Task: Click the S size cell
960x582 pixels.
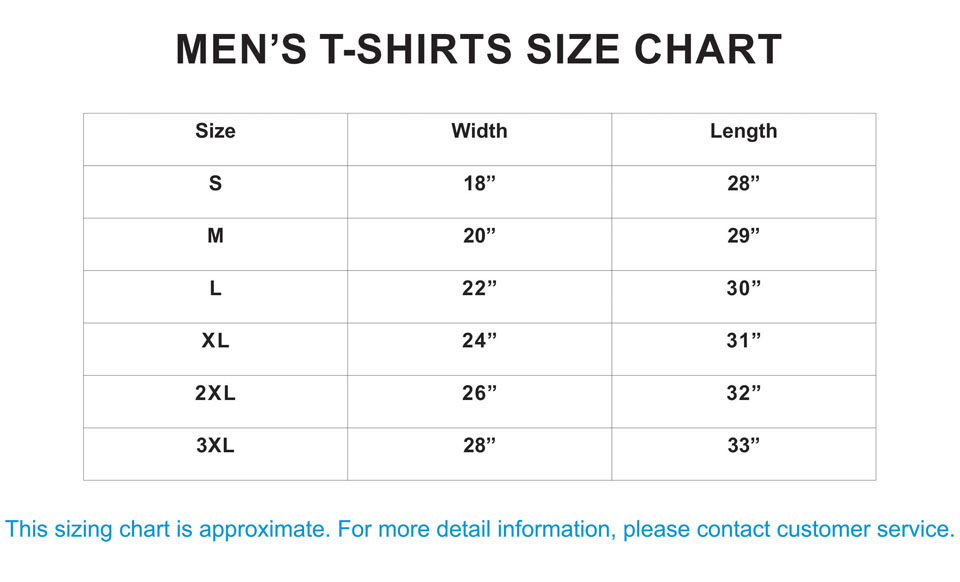Action: [215, 184]
